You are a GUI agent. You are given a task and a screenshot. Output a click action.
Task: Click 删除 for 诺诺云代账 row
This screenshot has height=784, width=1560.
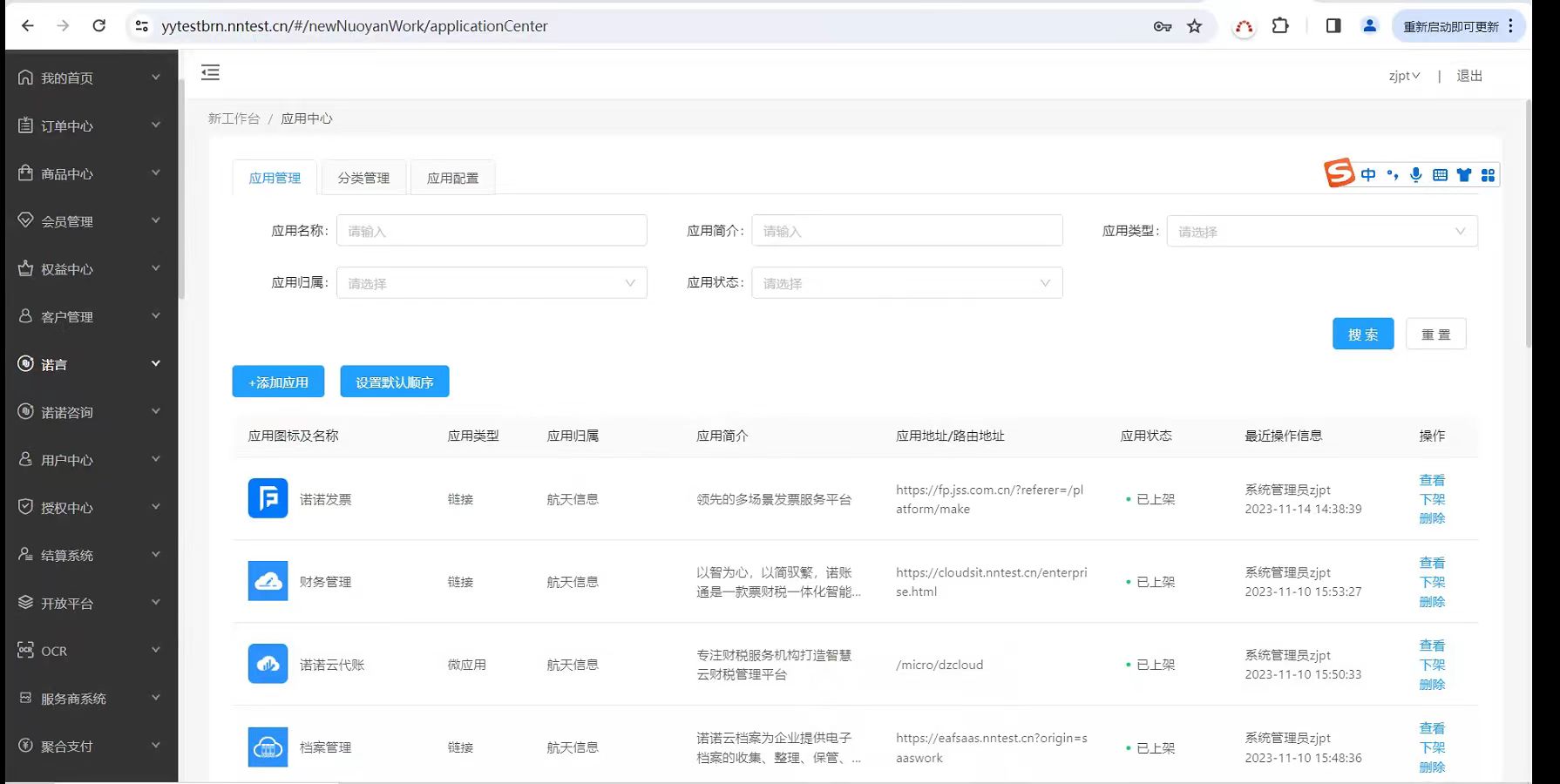[x=1432, y=685]
